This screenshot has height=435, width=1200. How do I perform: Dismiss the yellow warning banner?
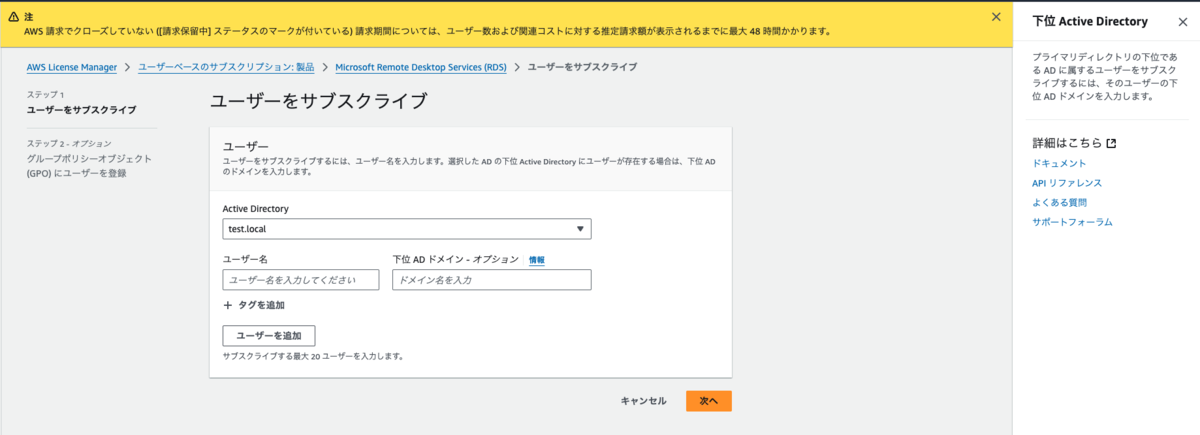tap(995, 17)
